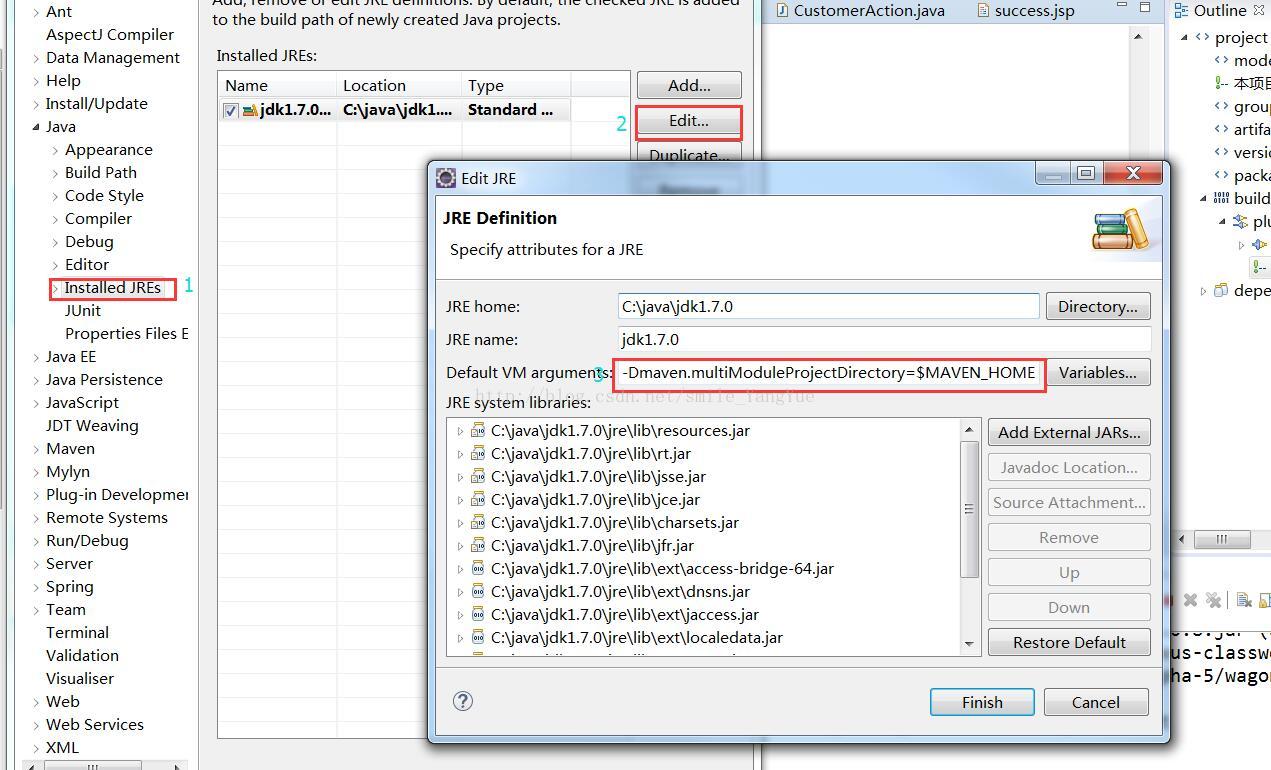Collapse the Java preferences node
The width and height of the screenshot is (1271, 770).
37,127
